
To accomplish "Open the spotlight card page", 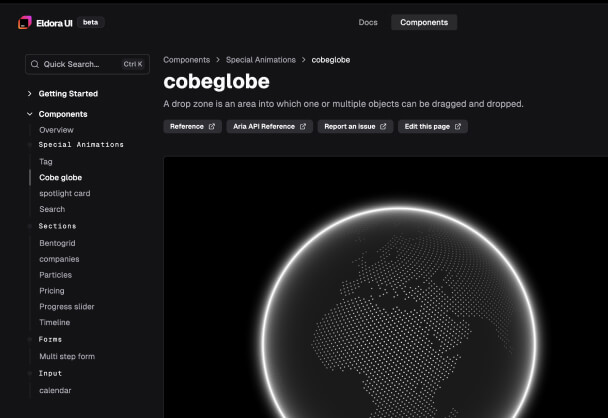I will pyautogui.click(x=65, y=193).
